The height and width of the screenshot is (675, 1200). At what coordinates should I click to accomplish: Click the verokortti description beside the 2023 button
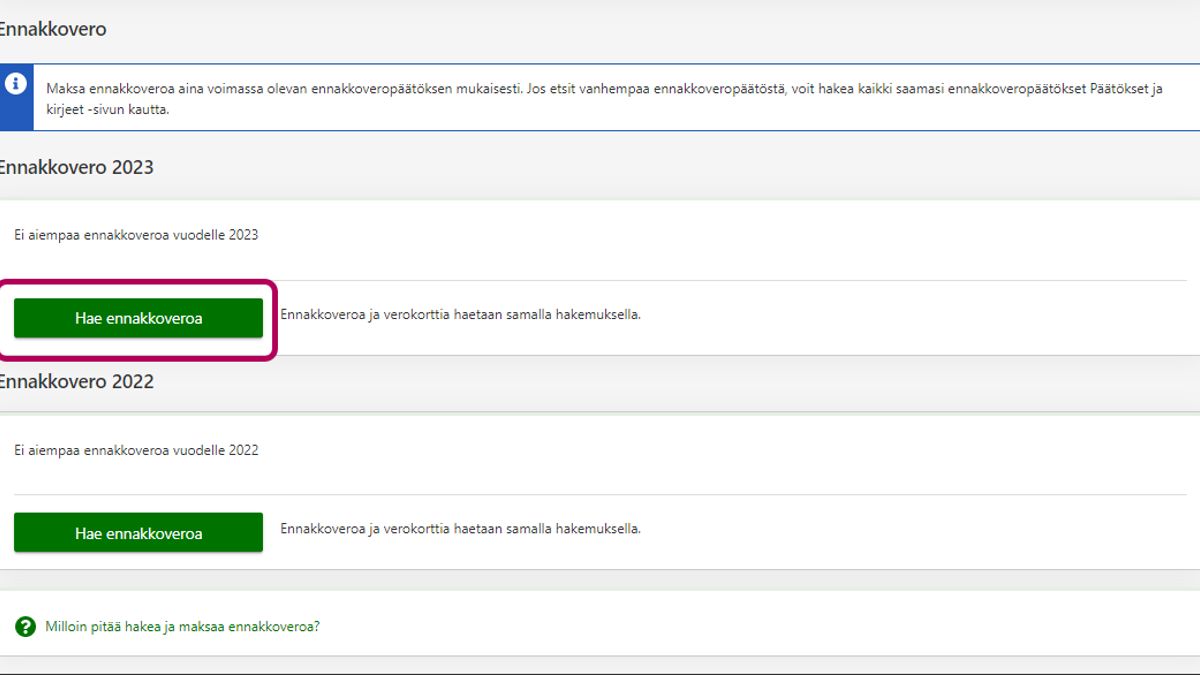(x=460, y=314)
